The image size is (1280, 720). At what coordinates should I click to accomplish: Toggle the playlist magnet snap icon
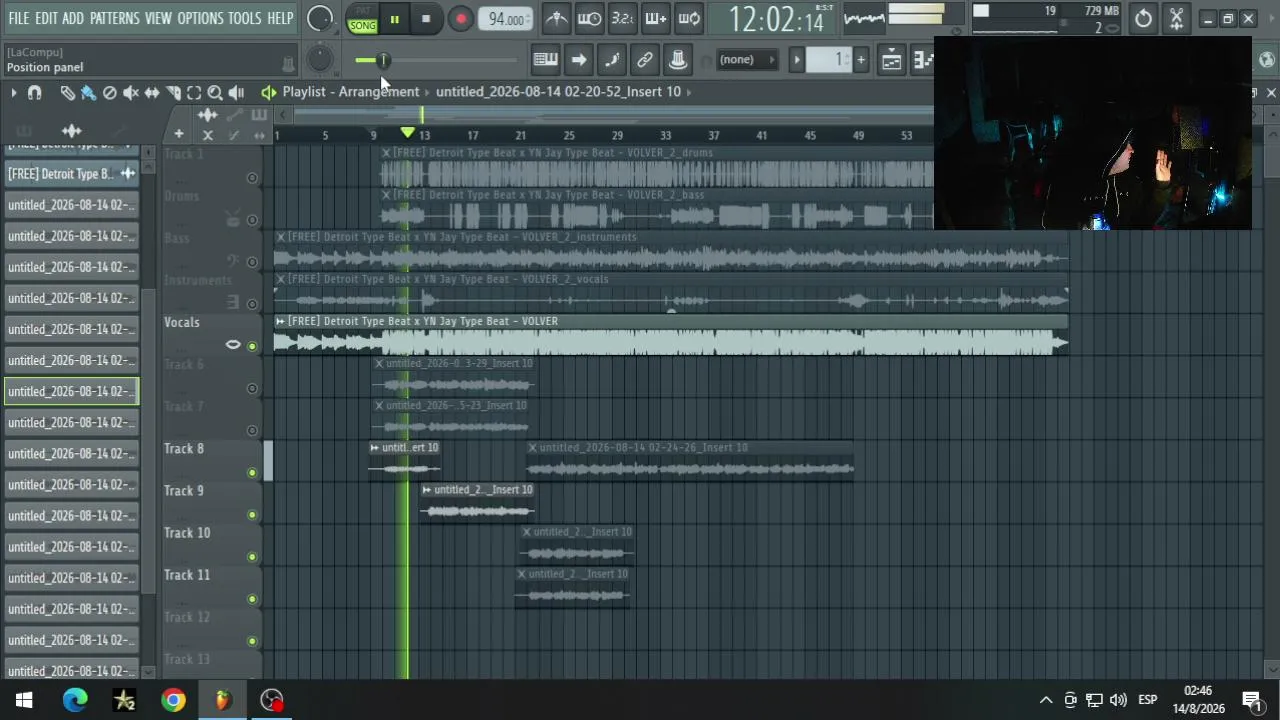coord(35,93)
